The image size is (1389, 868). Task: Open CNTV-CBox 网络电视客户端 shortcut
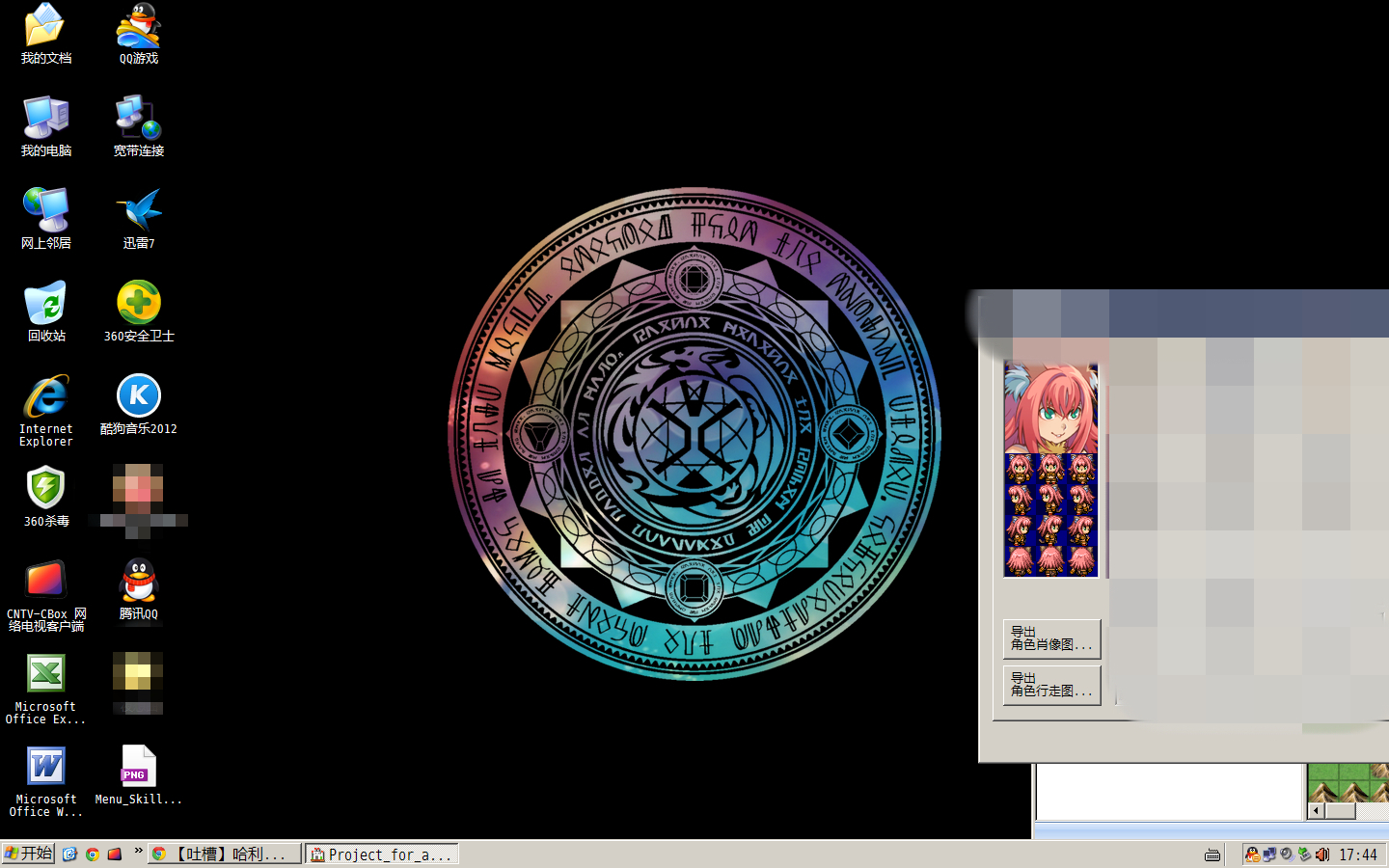point(45,595)
